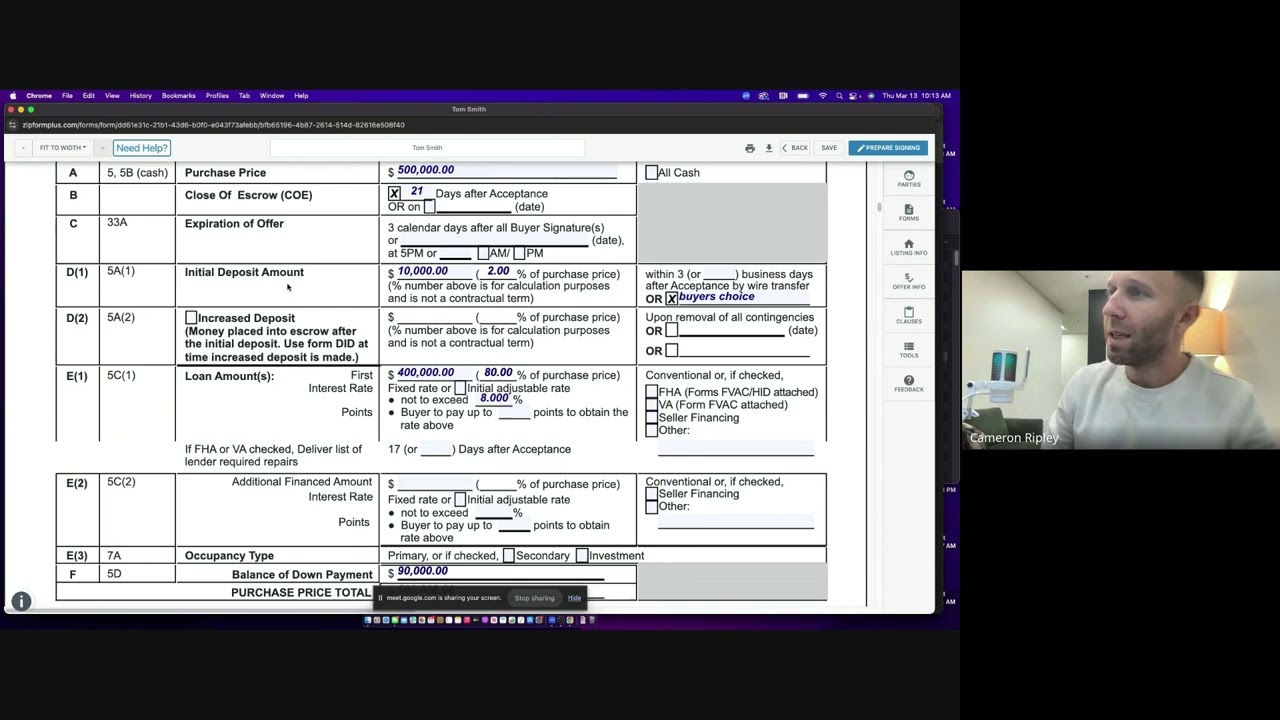Image resolution: width=1280 pixels, height=720 pixels.
Task: Open the Edit menu
Action: 89,96
